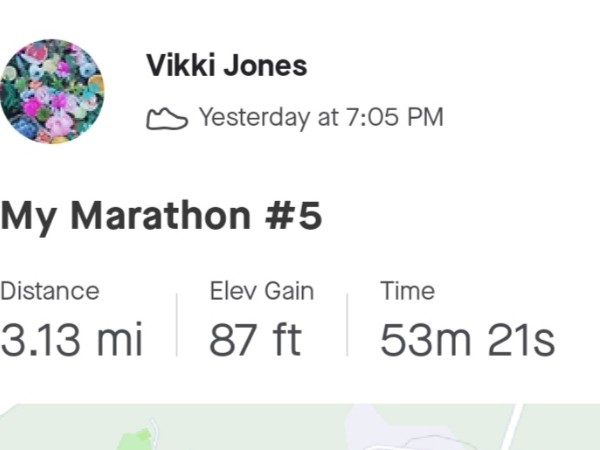The image size is (600, 450).
Task: Open the Vikki Jones profile name link
Action: [227, 65]
